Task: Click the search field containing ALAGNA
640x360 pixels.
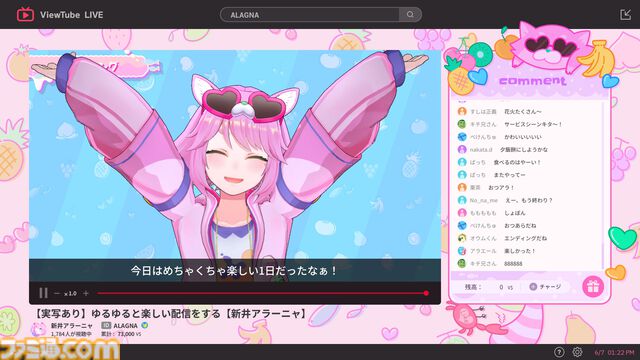Action: pyautogui.click(x=309, y=15)
